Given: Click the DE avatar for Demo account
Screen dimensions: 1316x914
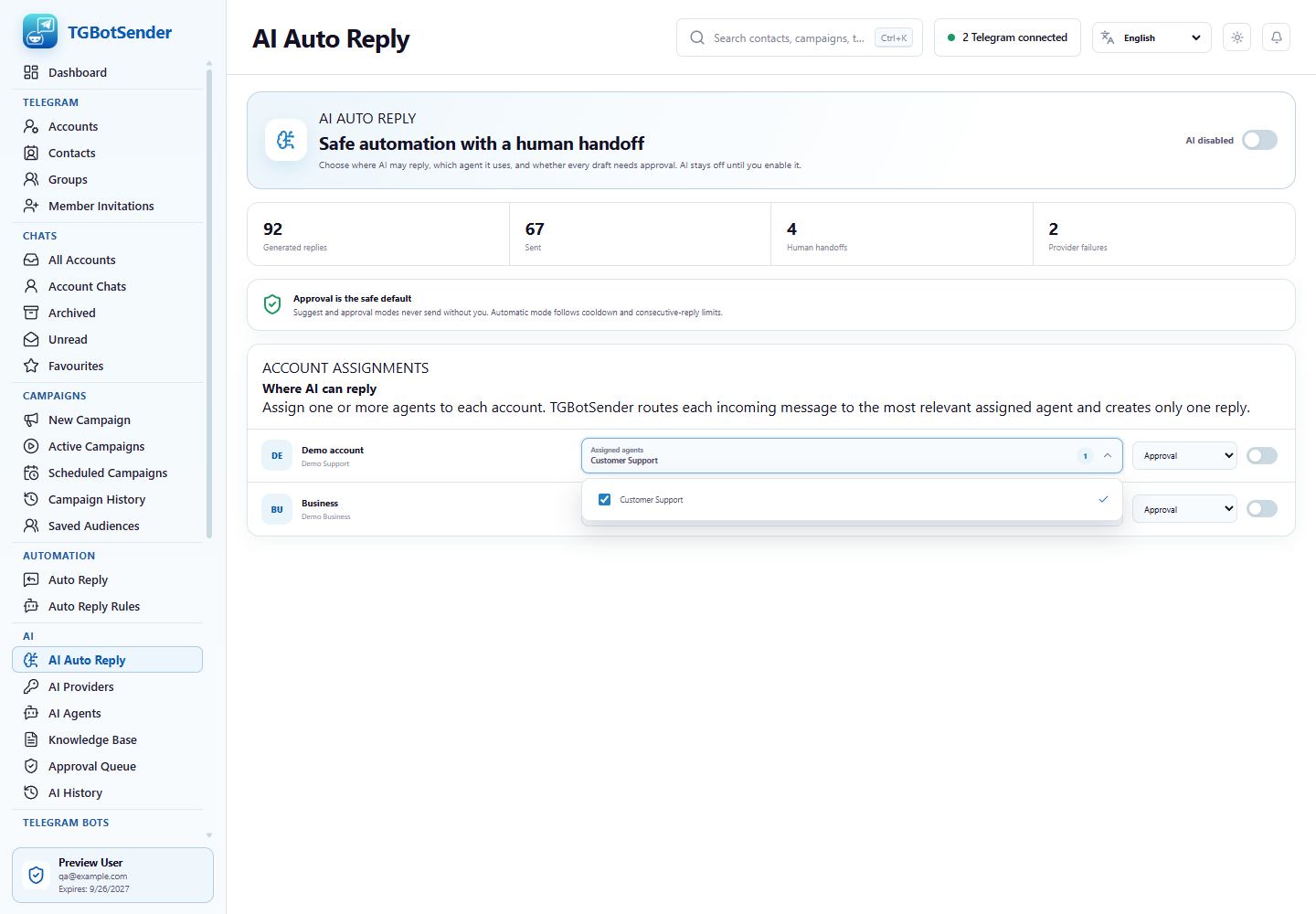Looking at the screenshot, I should tap(277, 455).
